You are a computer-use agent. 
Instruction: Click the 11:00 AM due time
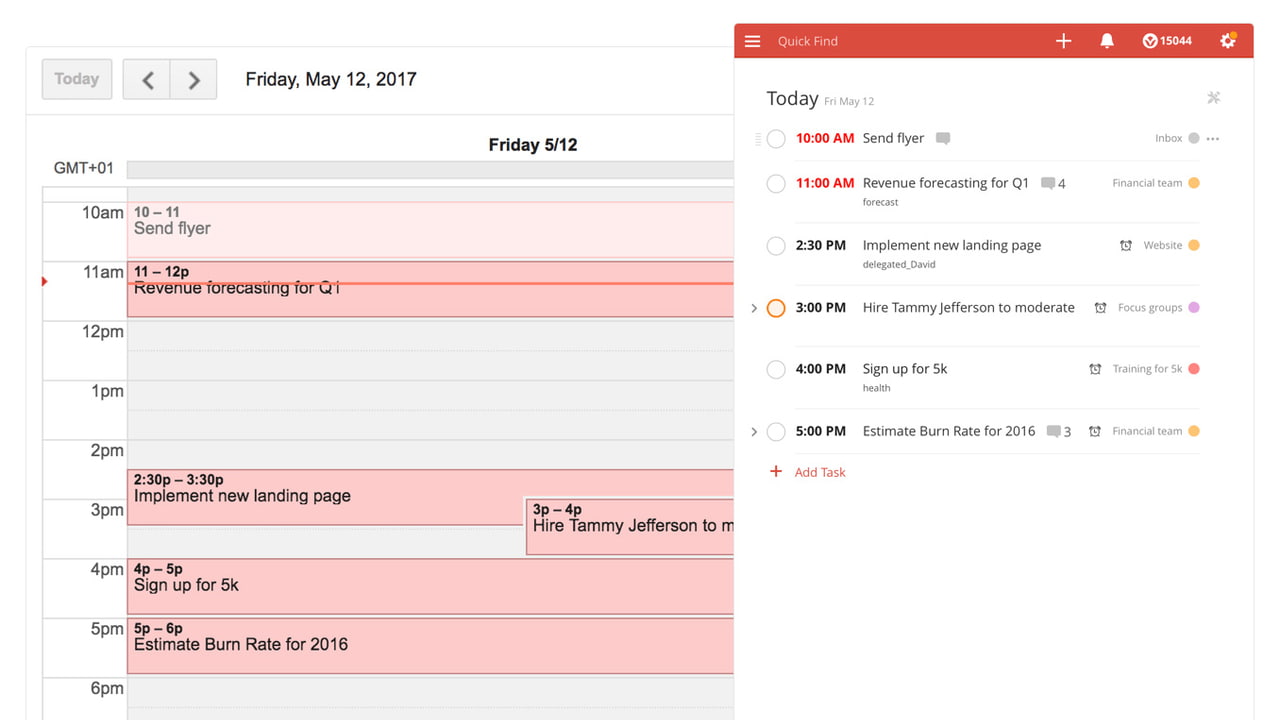coord(825,183)
